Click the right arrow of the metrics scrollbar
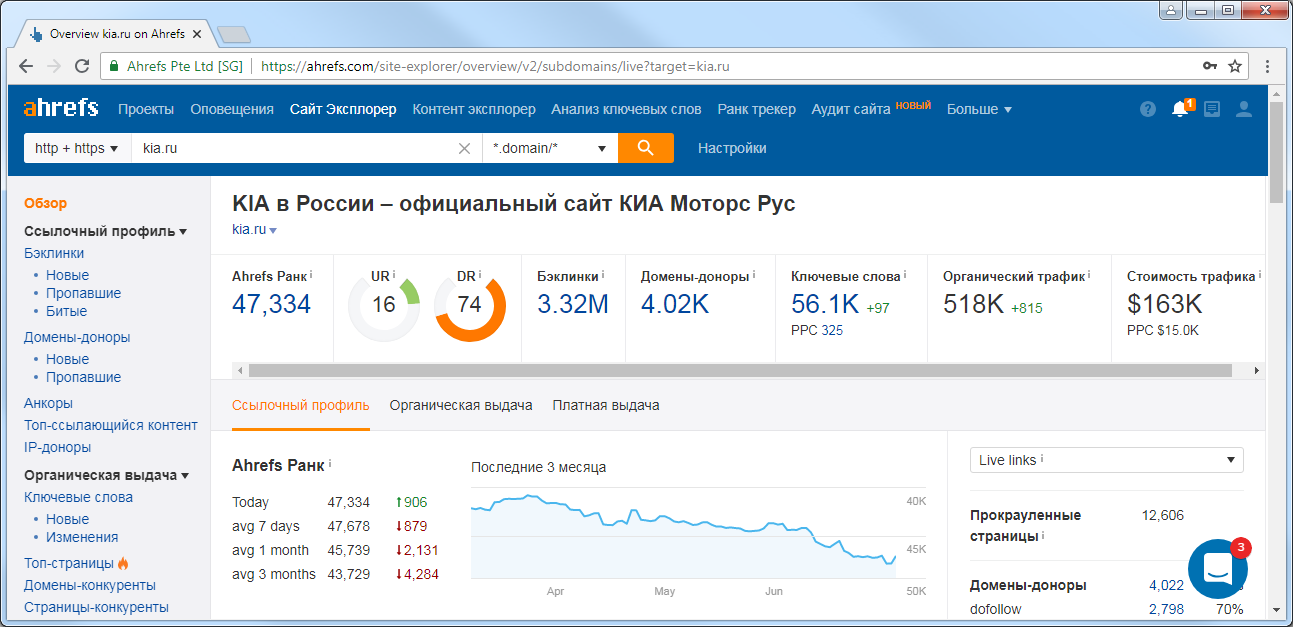The height and width of the screenshot is (627, 1293). [1257, 370]
